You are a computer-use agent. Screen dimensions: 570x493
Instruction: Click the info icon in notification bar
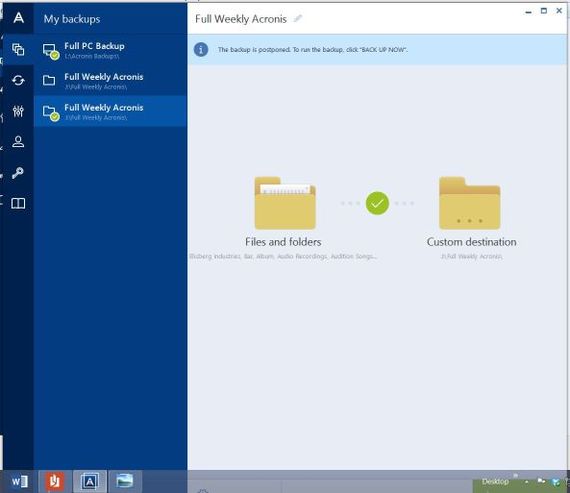(201, 49)
